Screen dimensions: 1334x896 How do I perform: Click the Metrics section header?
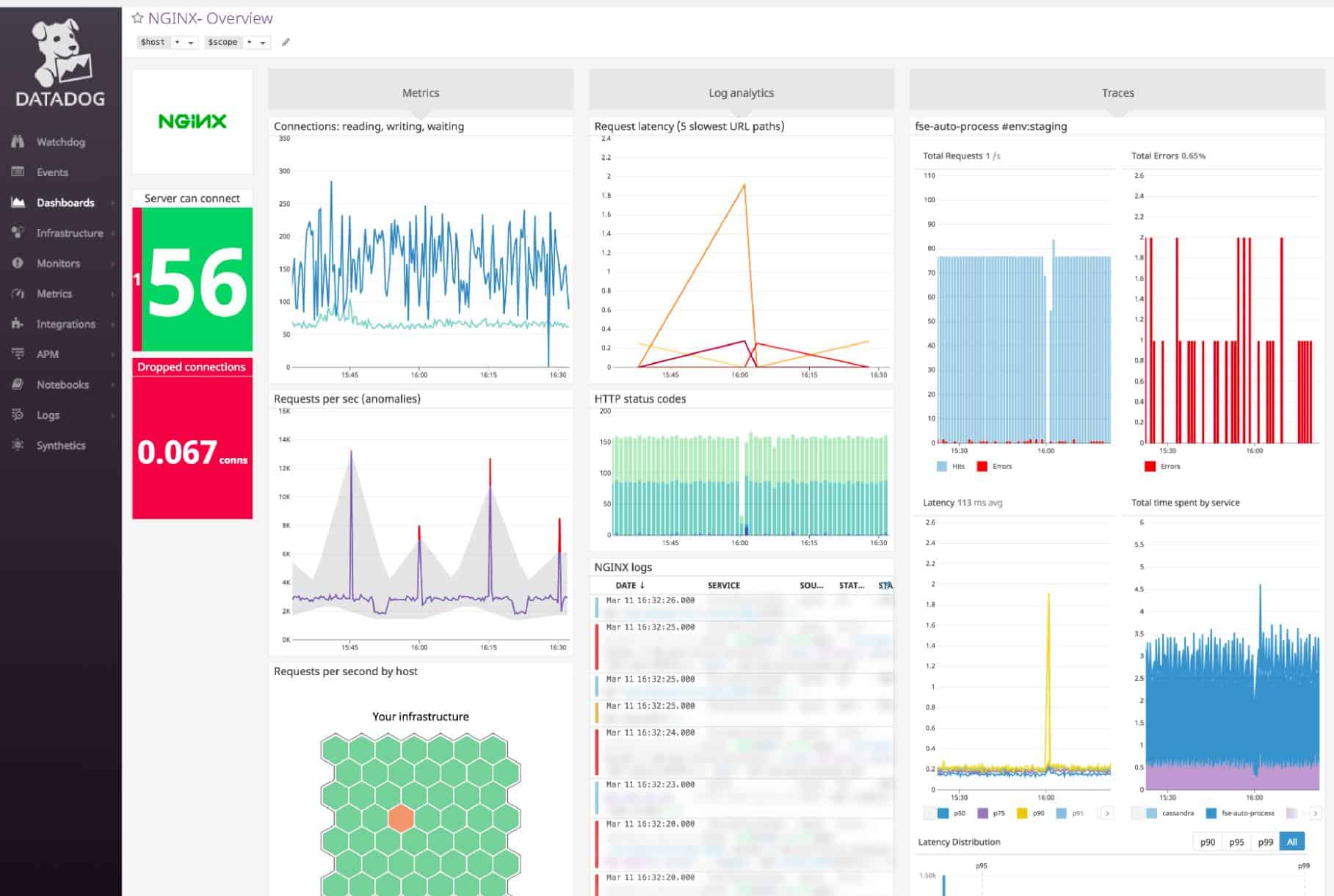tap(421, 92)
